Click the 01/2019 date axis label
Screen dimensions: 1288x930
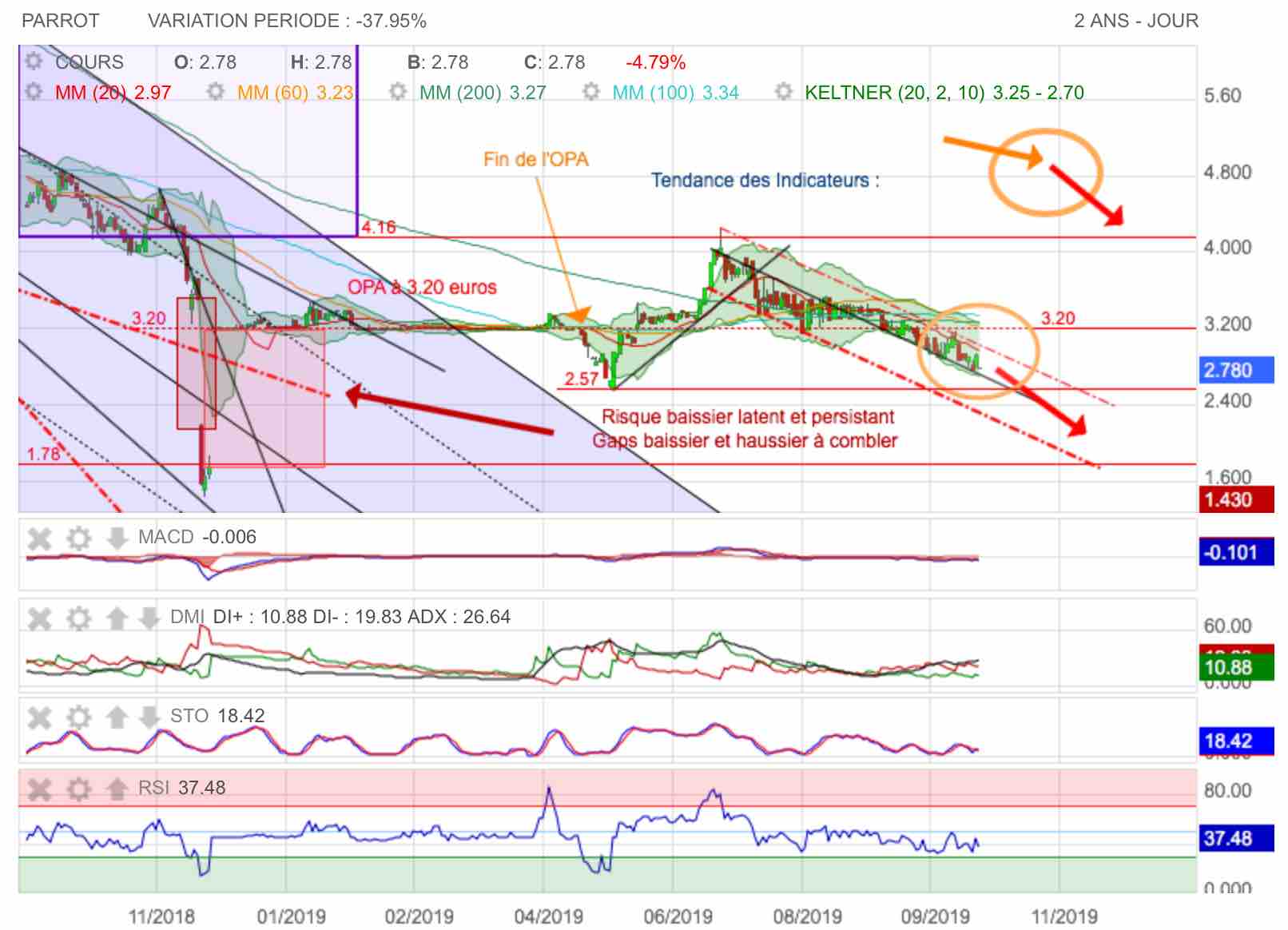(x=291, y=916)
